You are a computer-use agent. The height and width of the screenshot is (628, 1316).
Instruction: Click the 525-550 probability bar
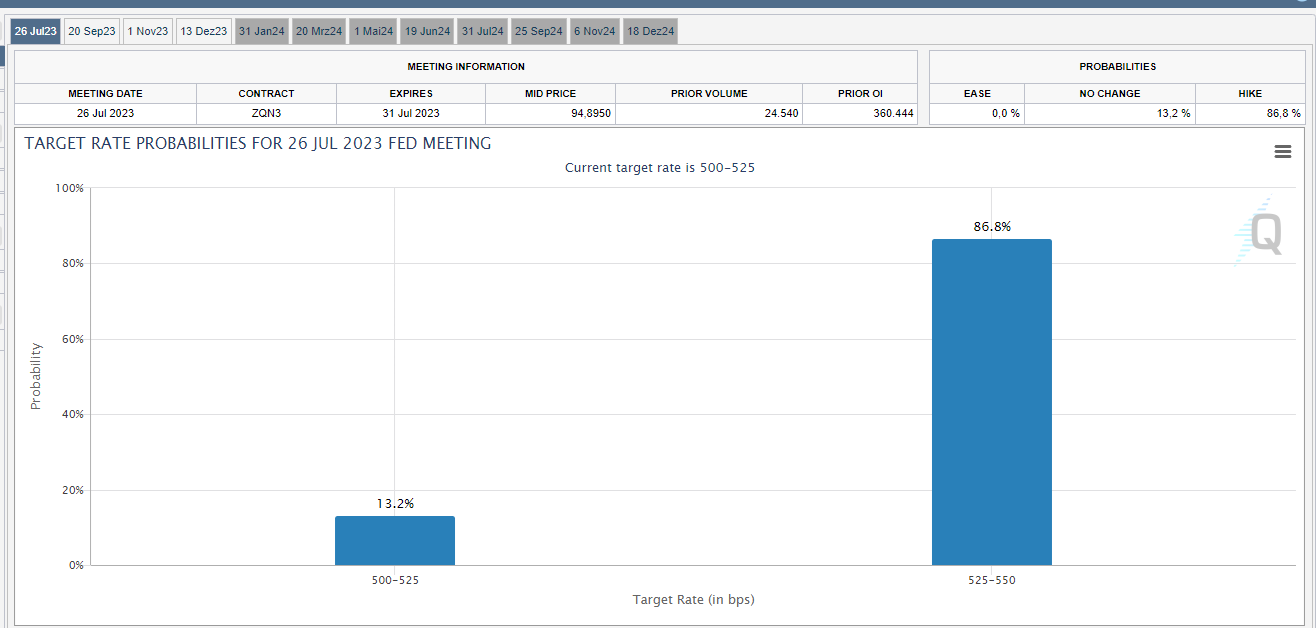click(x=992, y=402)
